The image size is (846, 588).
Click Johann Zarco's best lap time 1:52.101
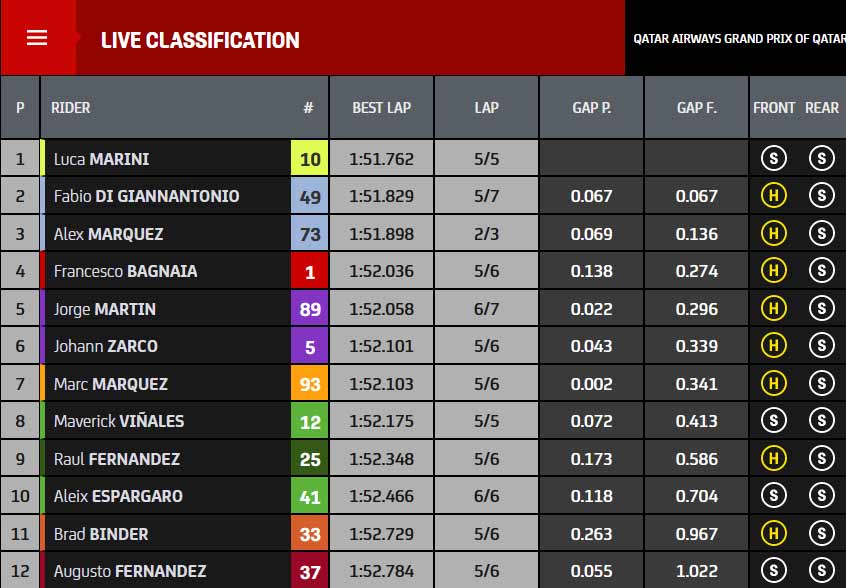[381, 346]
